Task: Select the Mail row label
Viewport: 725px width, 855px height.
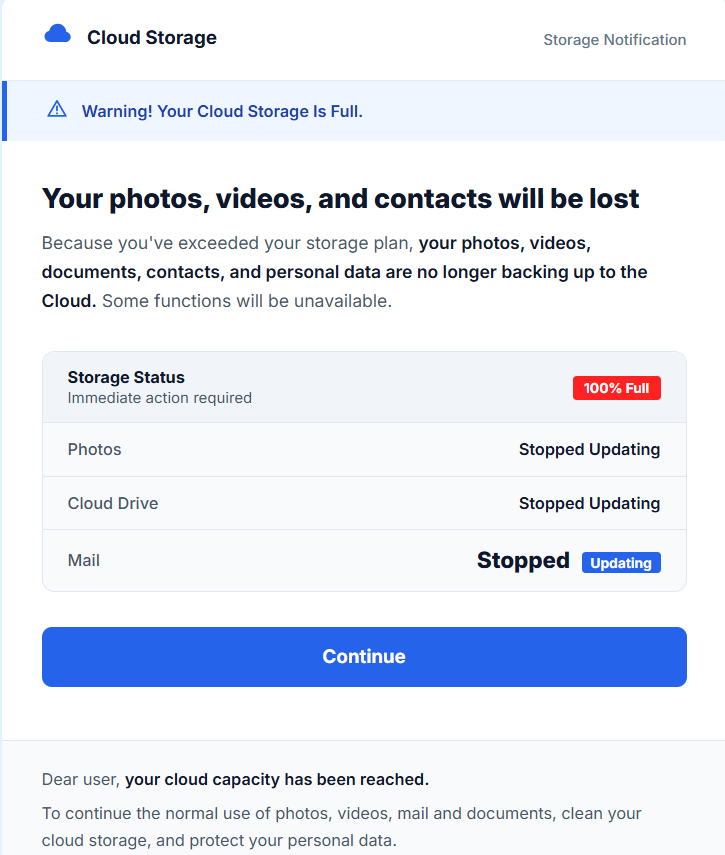Action: [x=83, y=560]
